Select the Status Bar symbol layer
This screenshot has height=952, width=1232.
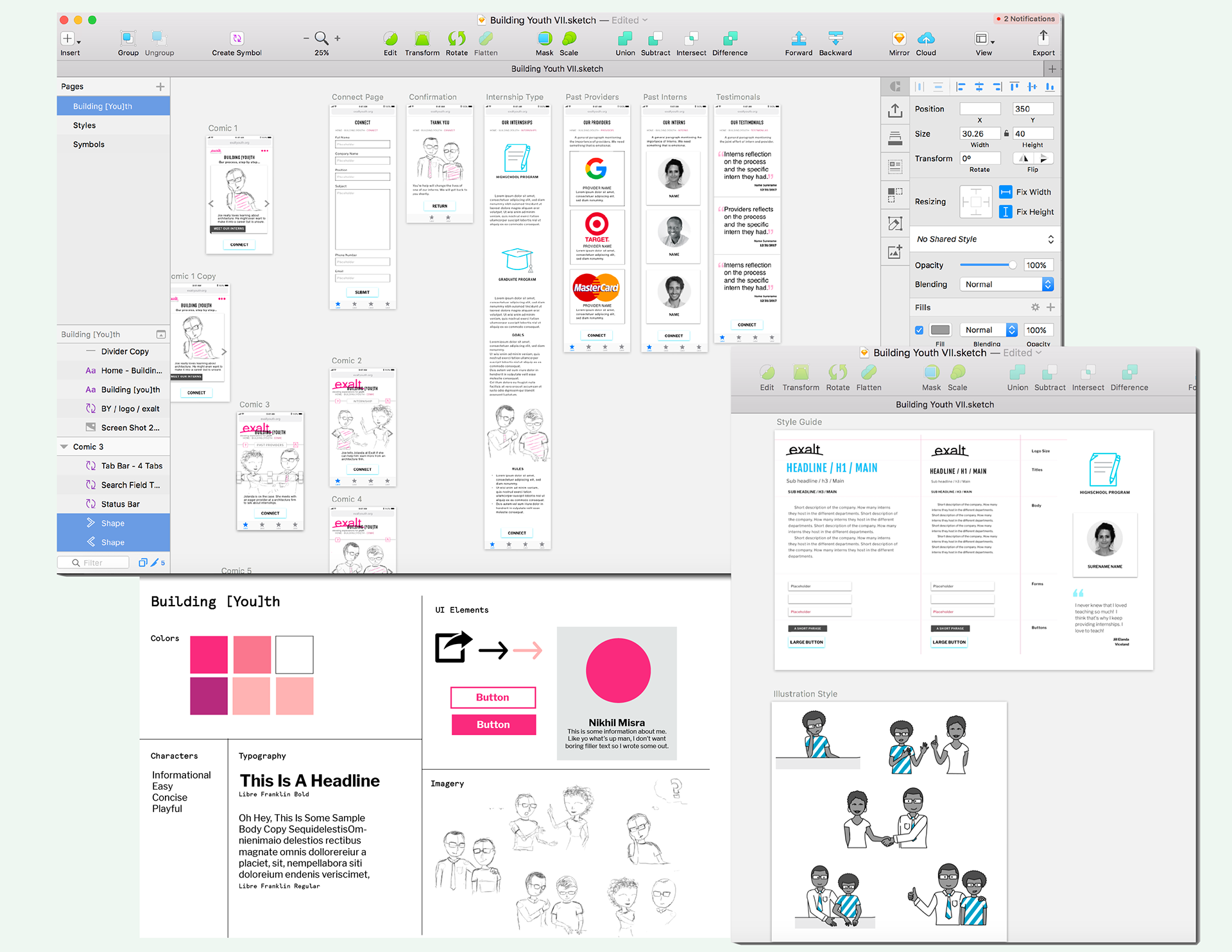(114, 504)
